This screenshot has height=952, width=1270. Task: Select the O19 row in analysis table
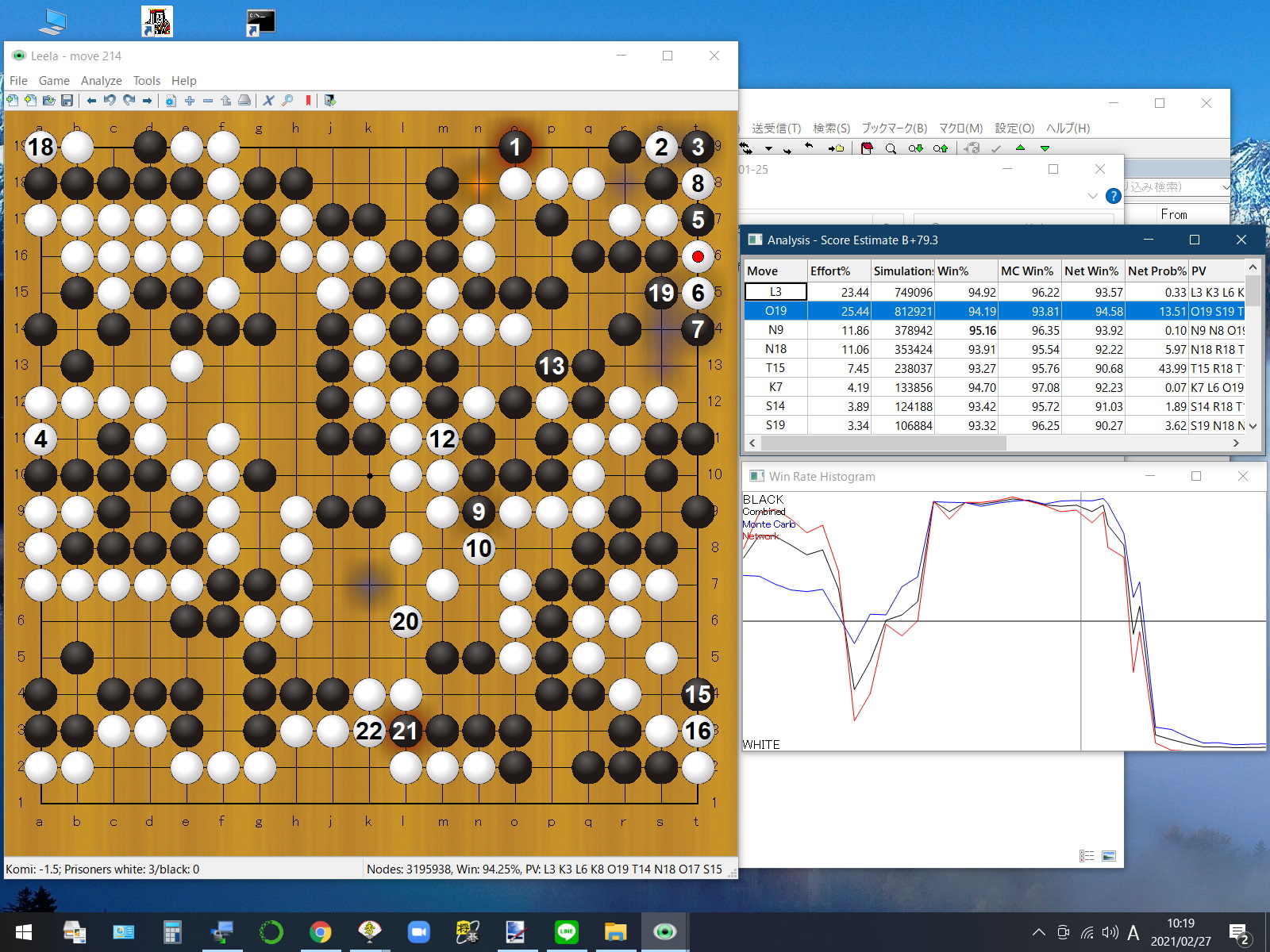click(775, 311)
